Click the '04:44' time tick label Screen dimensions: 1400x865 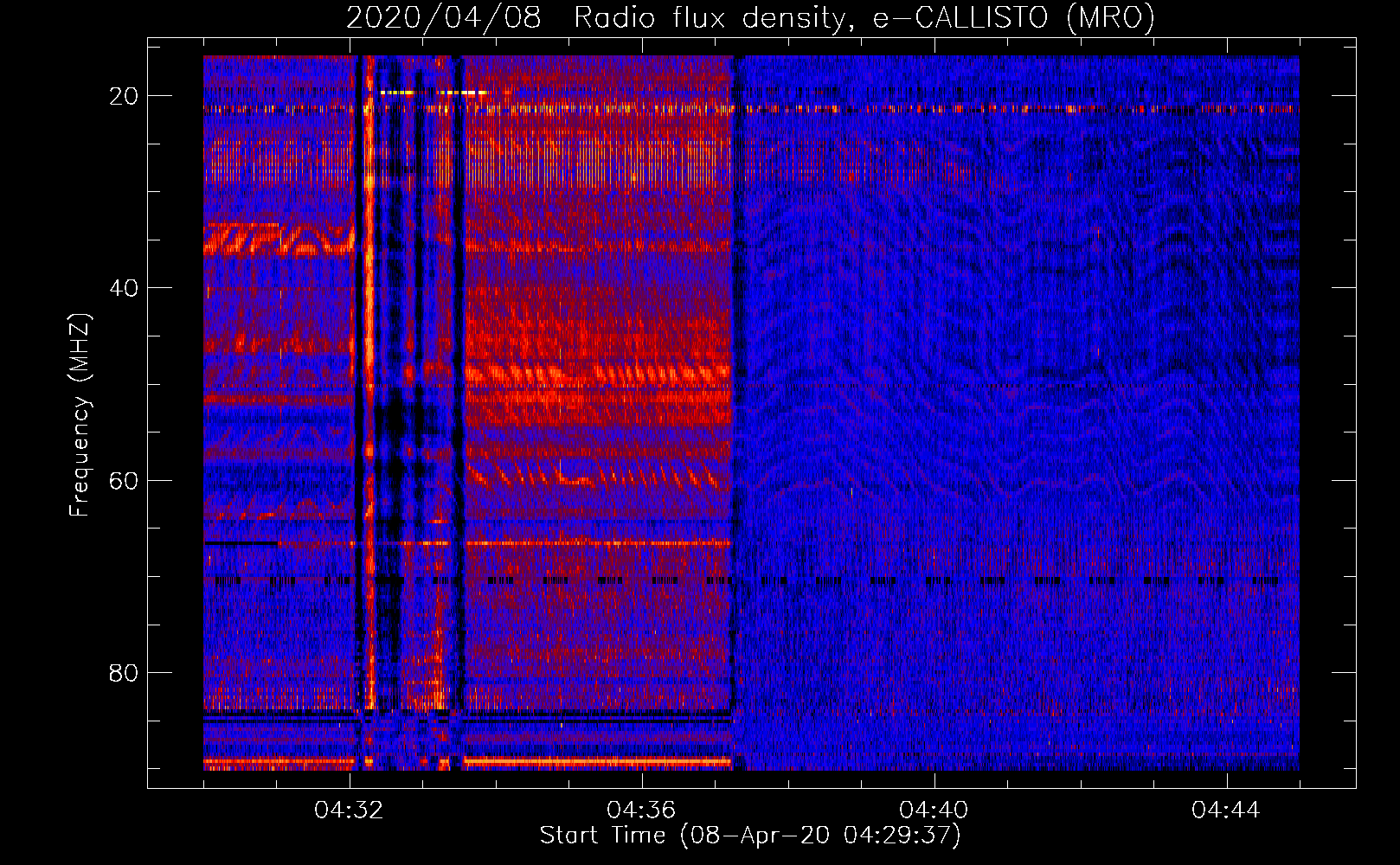point(1226,811)
